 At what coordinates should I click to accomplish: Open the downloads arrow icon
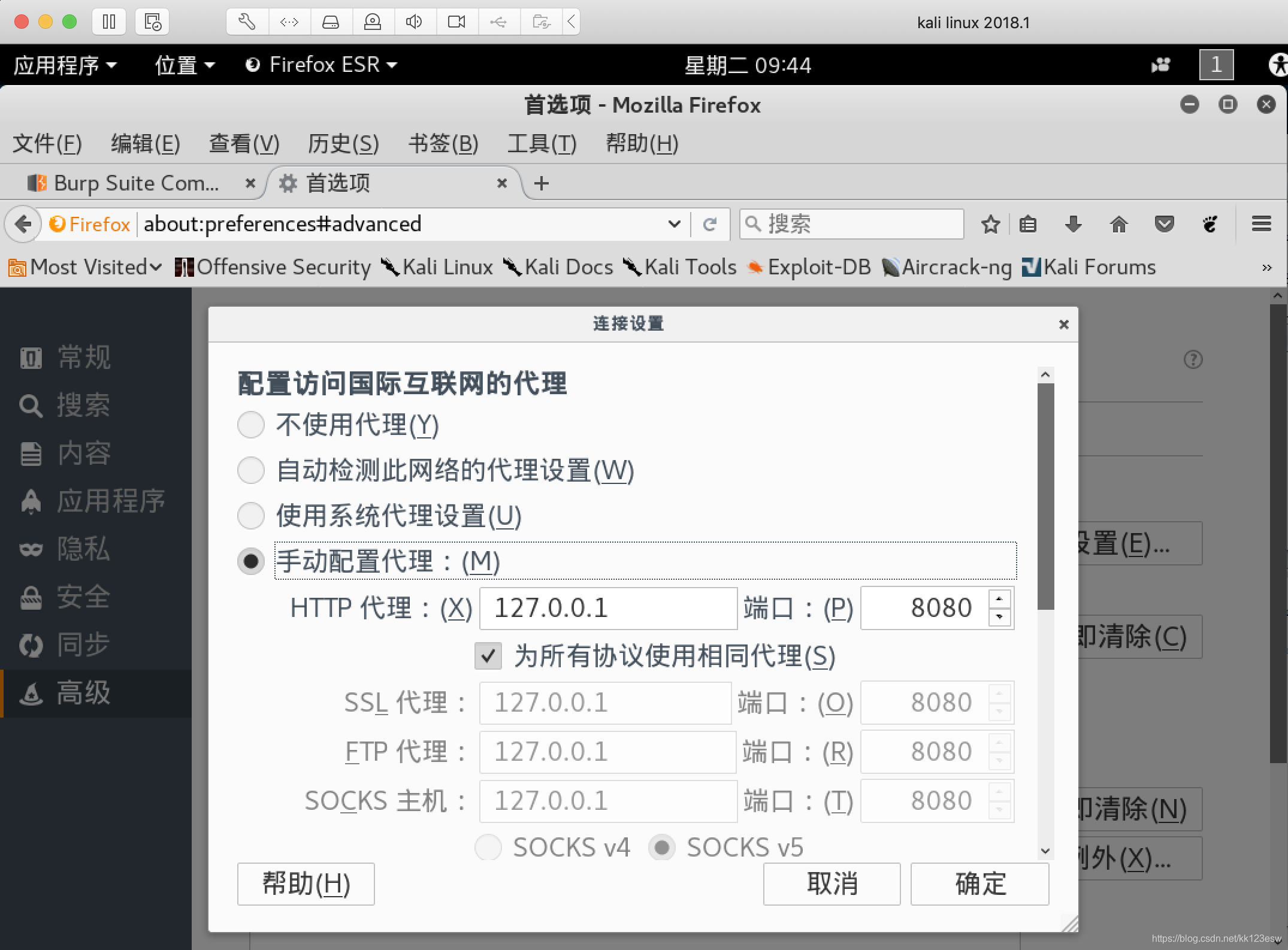[1073, 225]
